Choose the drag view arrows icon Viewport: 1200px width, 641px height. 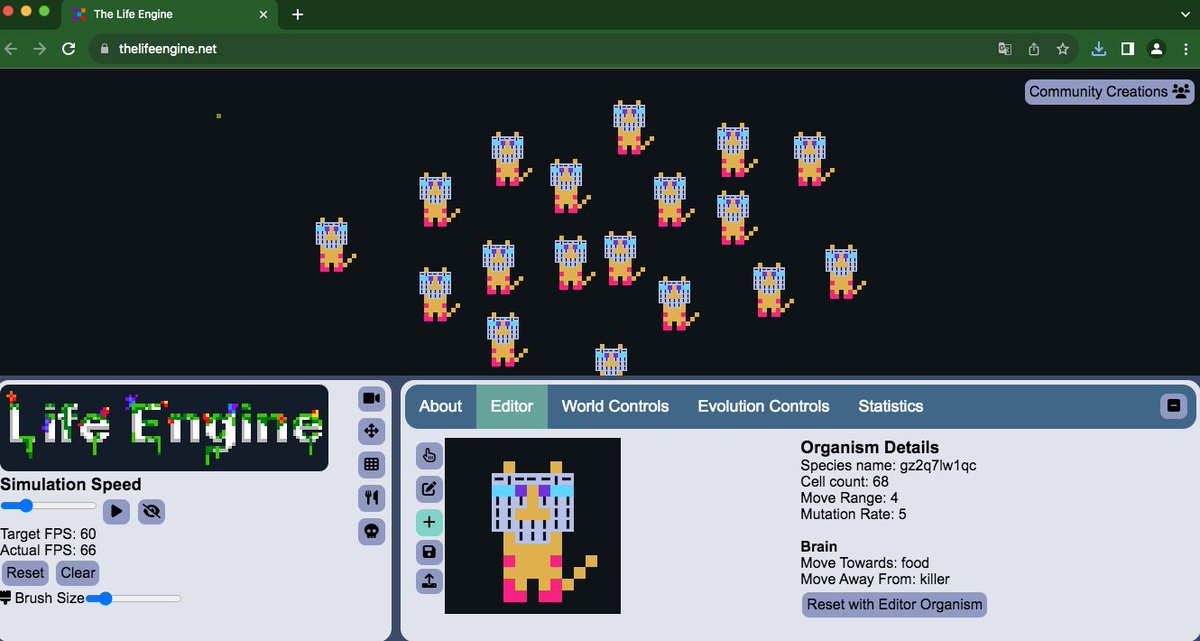tap(372, 431)
